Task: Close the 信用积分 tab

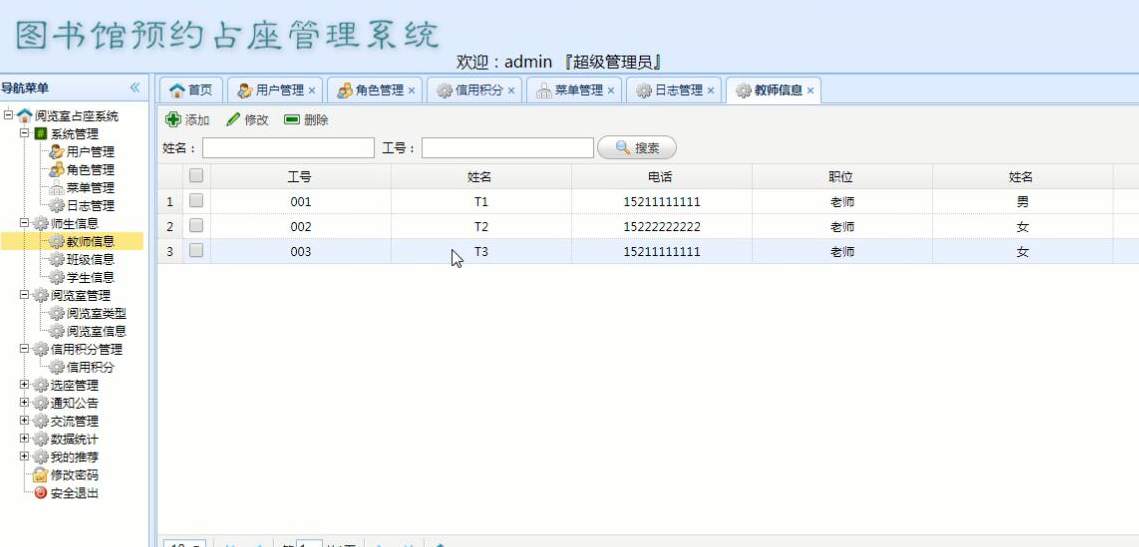Action: coord(511,91)
